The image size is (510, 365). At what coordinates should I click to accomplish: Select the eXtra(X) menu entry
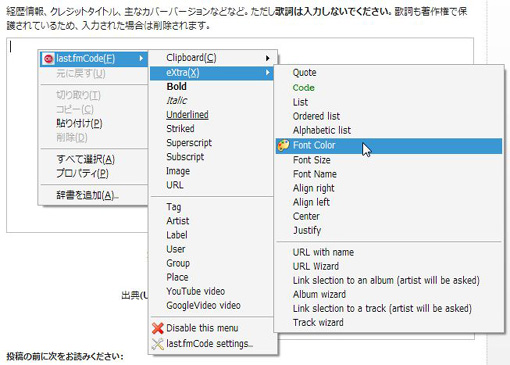click(x=213, y=73)
